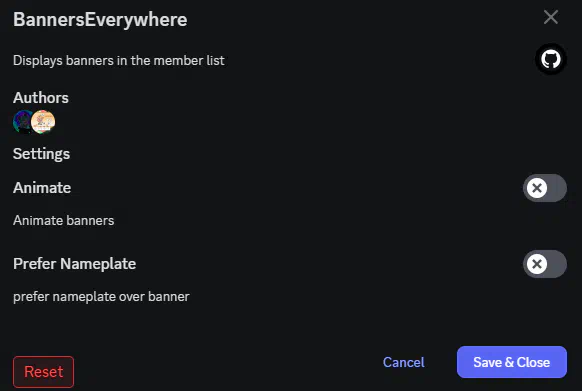Click 'Displays banners in the member list' text
582x391 pixels.
tap(119, 61)
